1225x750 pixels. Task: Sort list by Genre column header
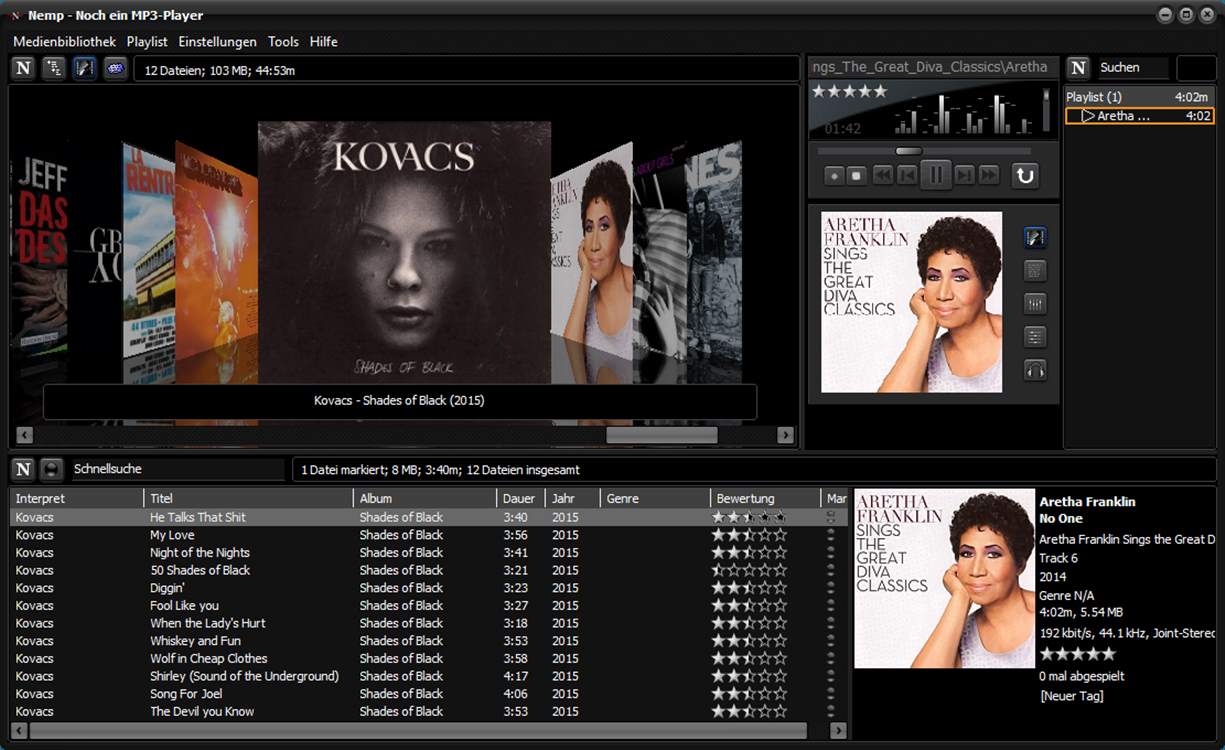tap(655, 498)
